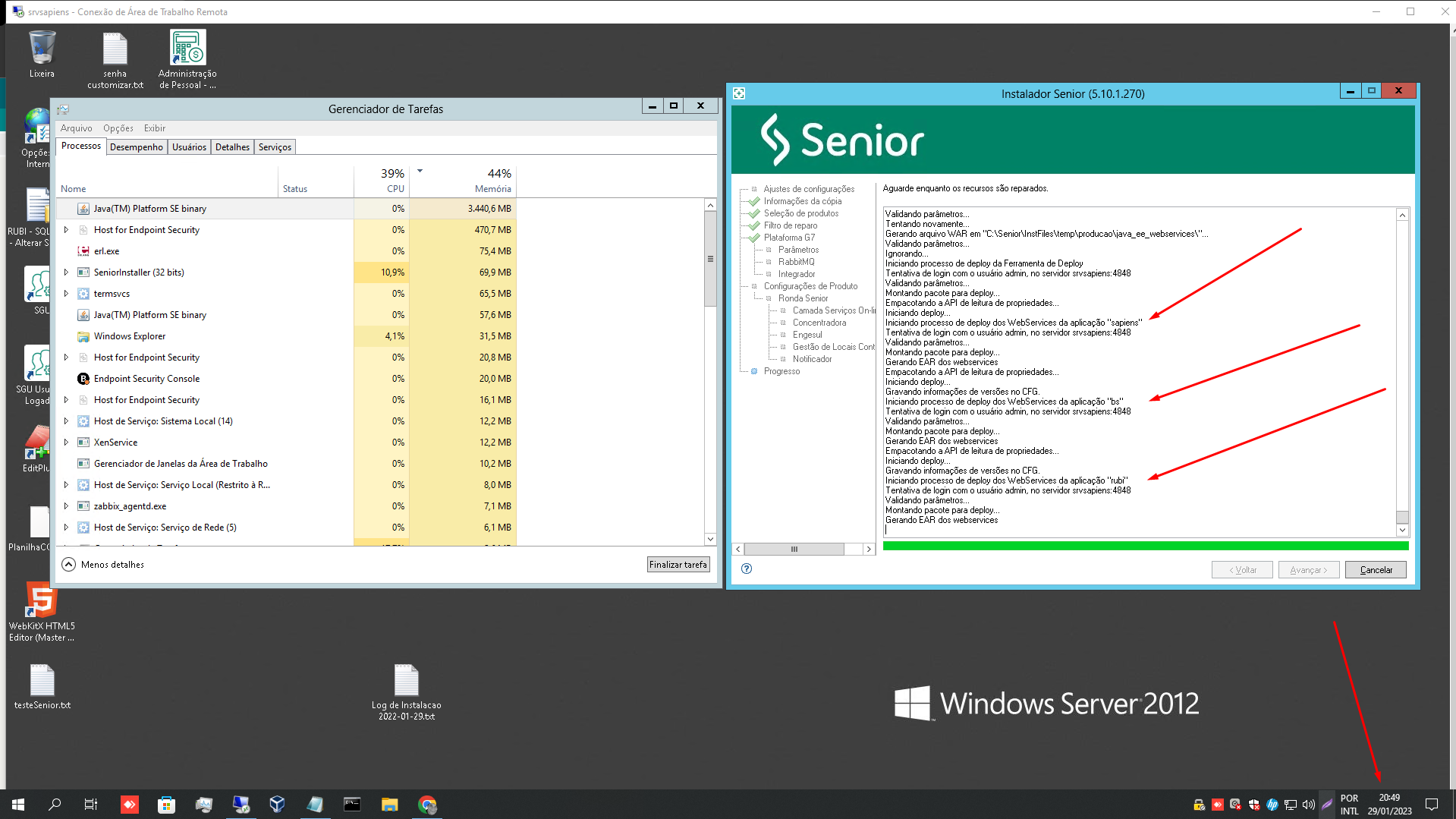Open Administração de Pessoal desktop shortcut
Image resolution: width=1456 pixels, height=819 pixels.
click(187, 60)
